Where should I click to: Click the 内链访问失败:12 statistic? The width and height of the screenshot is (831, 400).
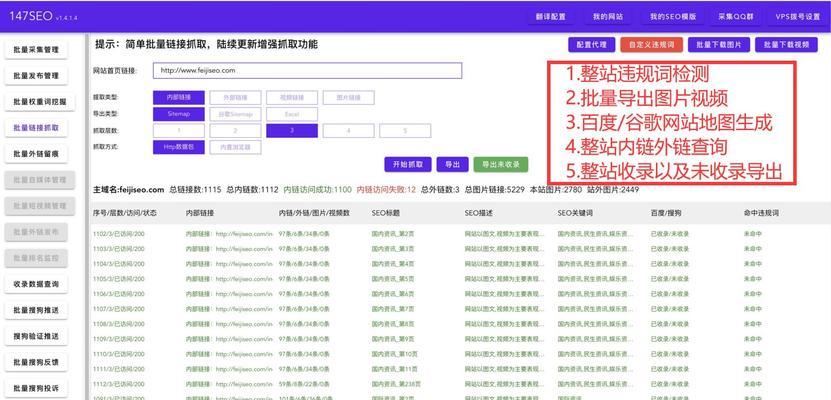coord(386,190)
